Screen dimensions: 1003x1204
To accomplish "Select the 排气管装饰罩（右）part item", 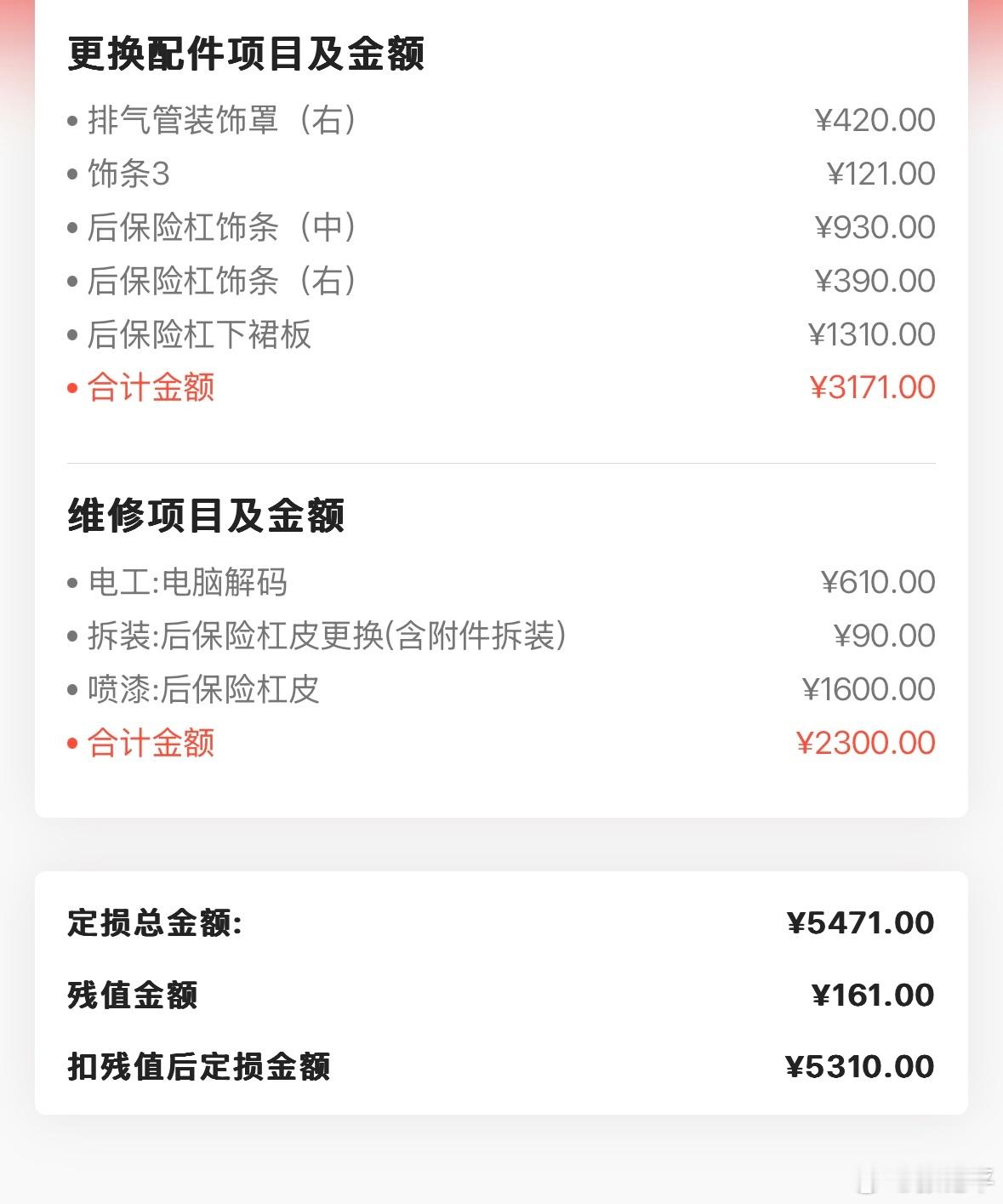I will [x=224, y=120].
